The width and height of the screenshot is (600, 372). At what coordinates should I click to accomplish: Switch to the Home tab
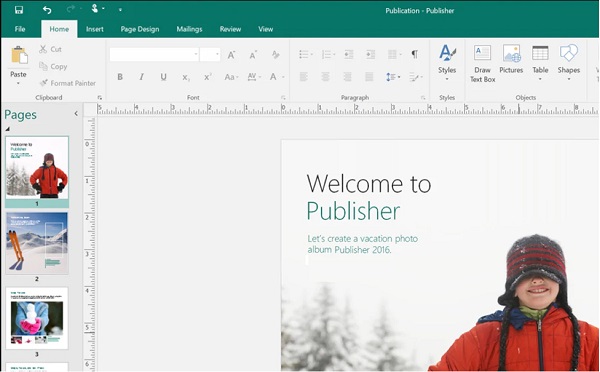tap(59, 29)
